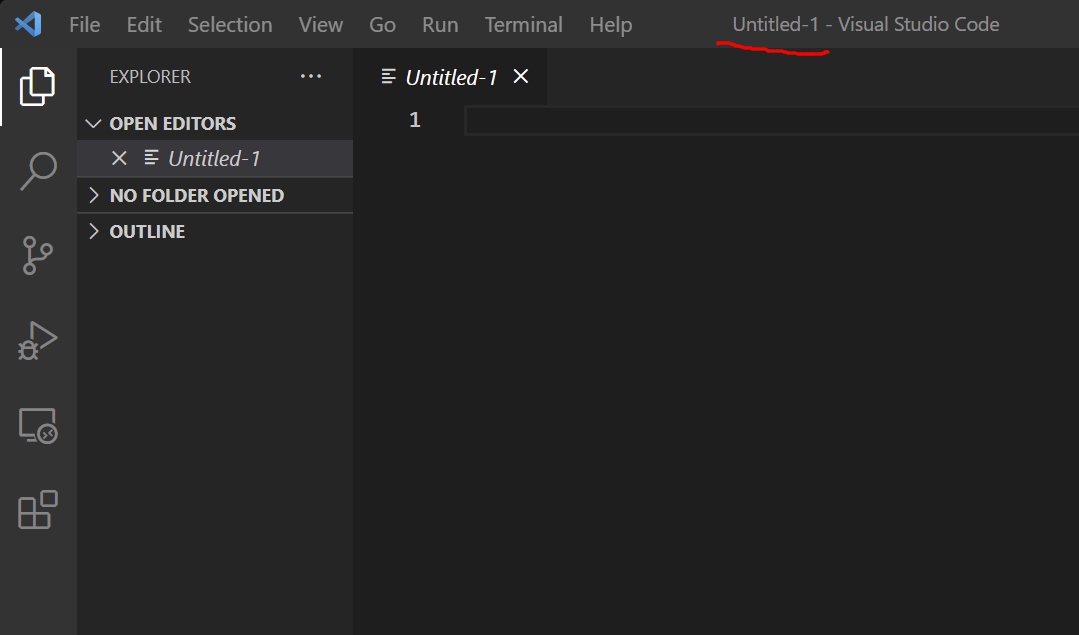1079x635 pixels.
Task: Open the Source Control view
Action: (38, 255)
